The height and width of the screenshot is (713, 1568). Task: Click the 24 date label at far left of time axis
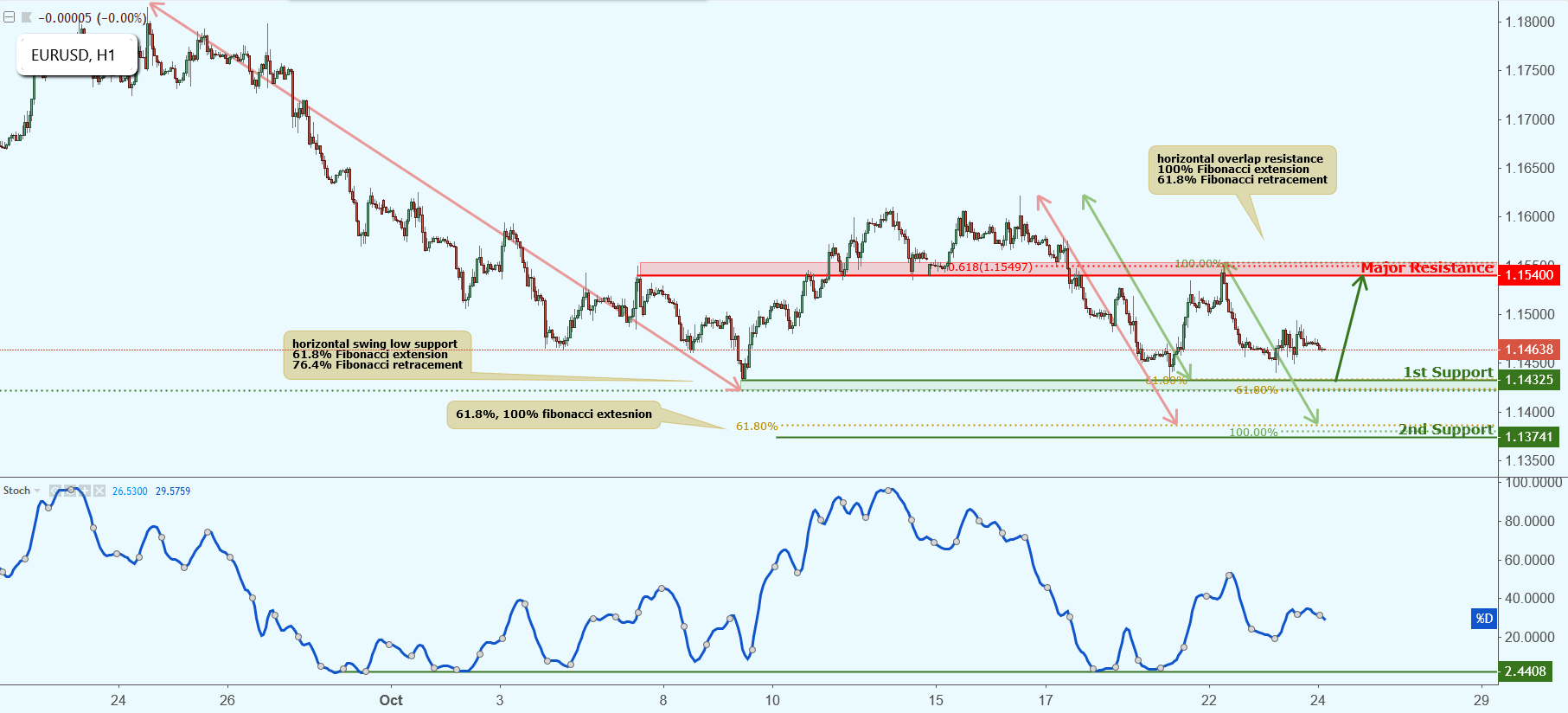118,700
